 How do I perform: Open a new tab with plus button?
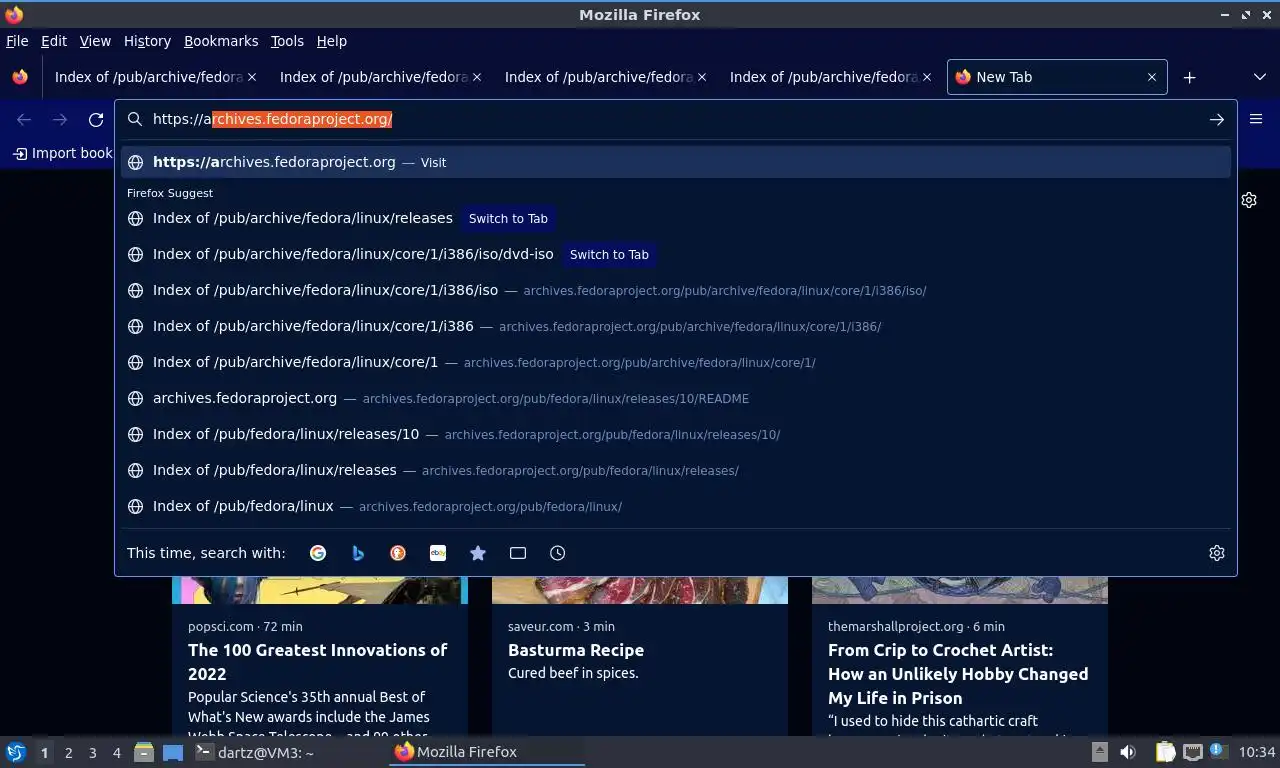click(1189, 77)
